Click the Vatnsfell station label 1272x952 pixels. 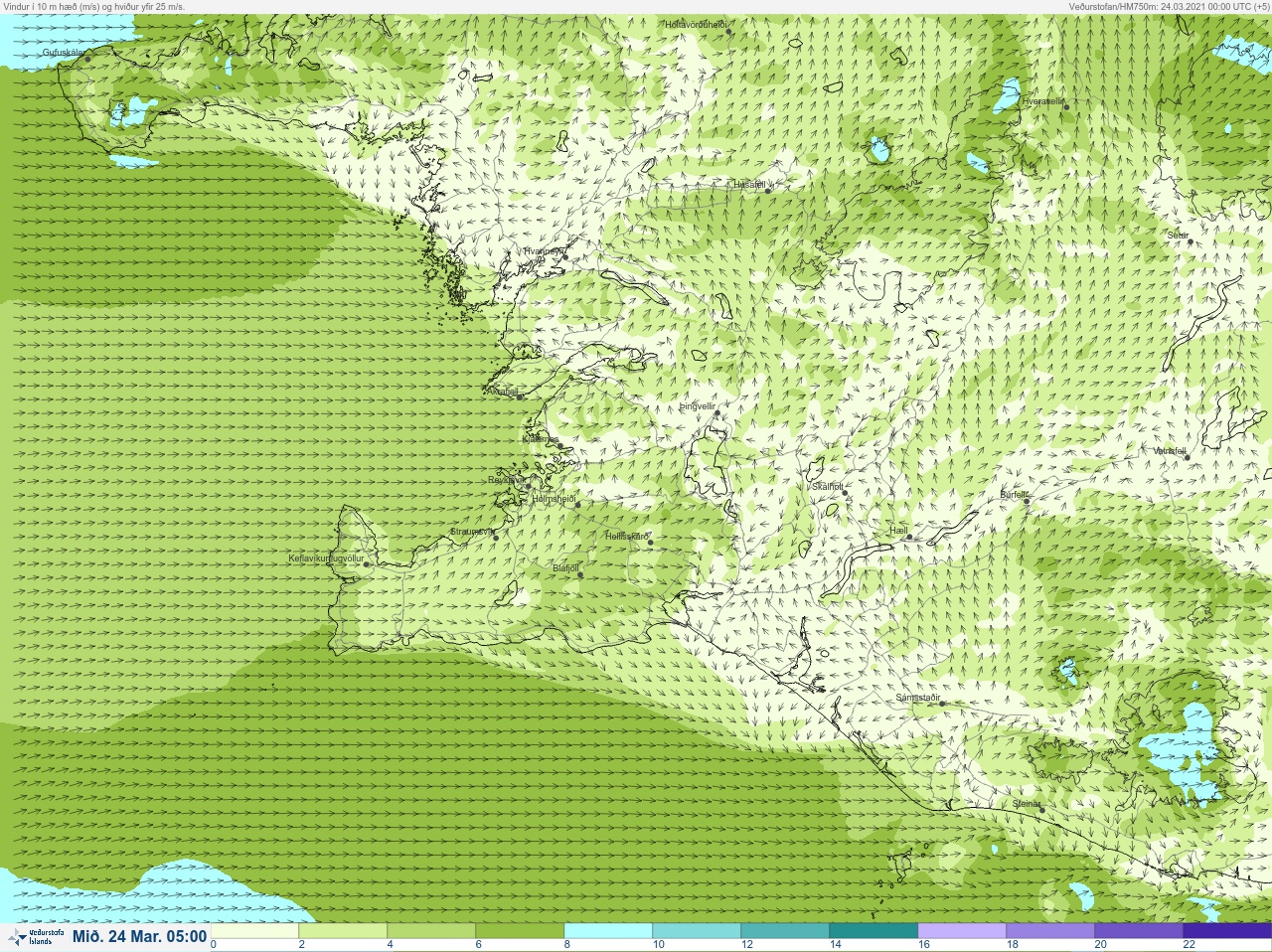click(1170, 451)
